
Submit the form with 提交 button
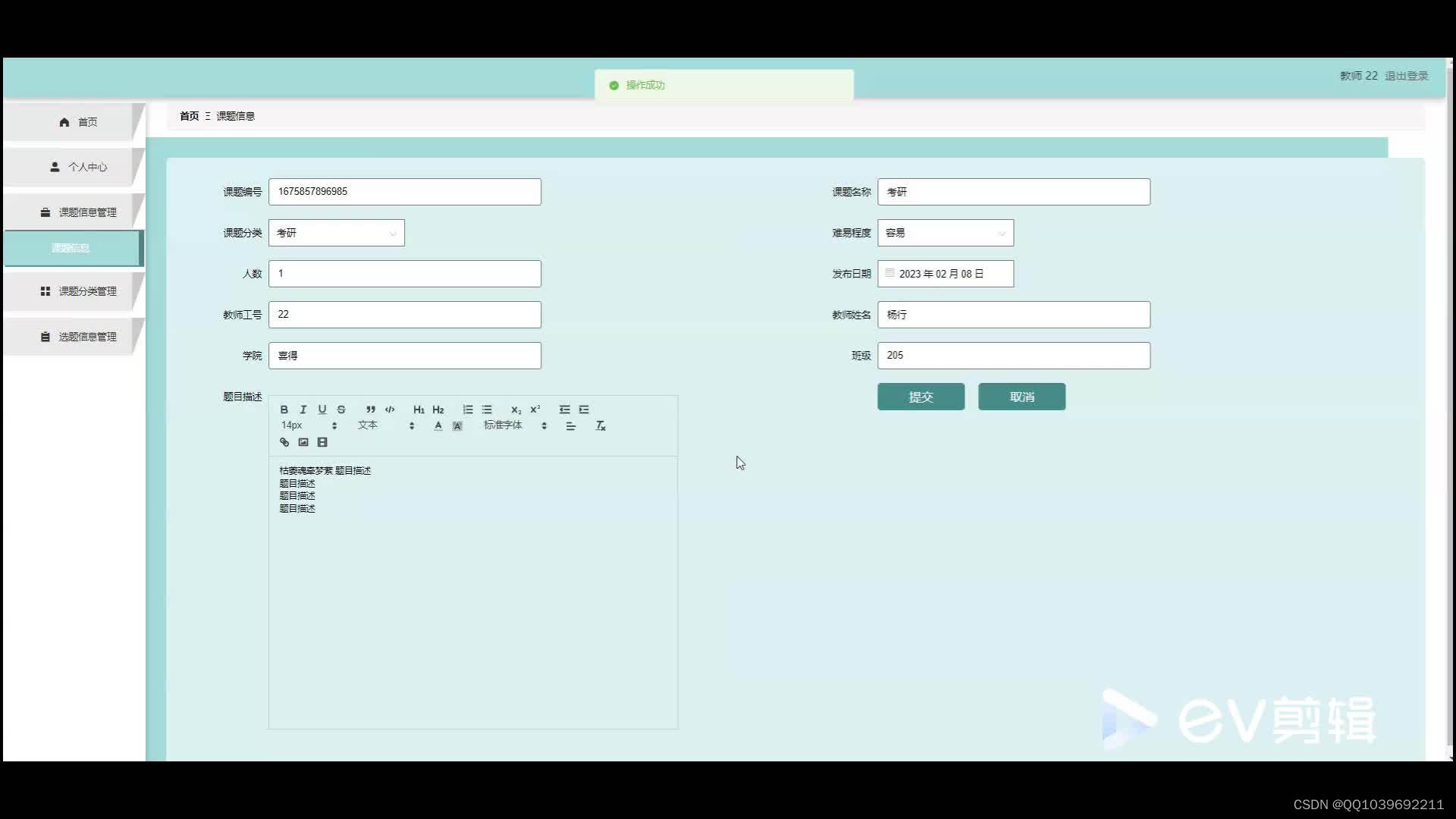click(x=921, y=397)
